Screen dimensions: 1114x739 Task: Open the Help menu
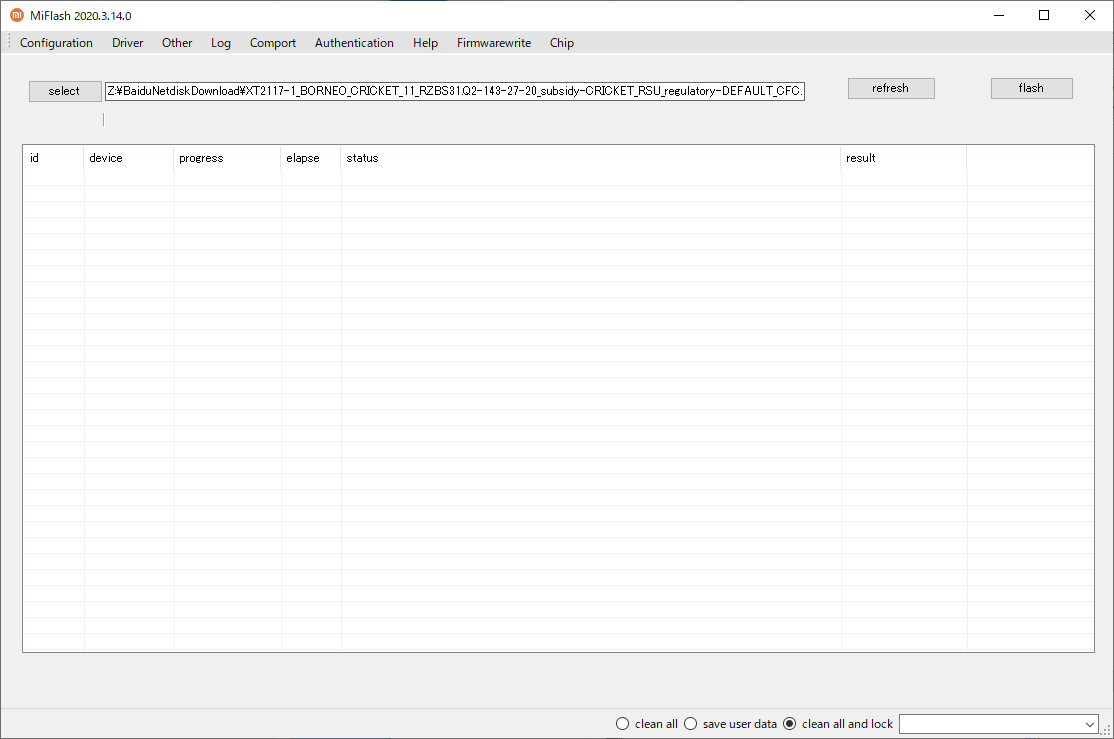pos(425,43)
